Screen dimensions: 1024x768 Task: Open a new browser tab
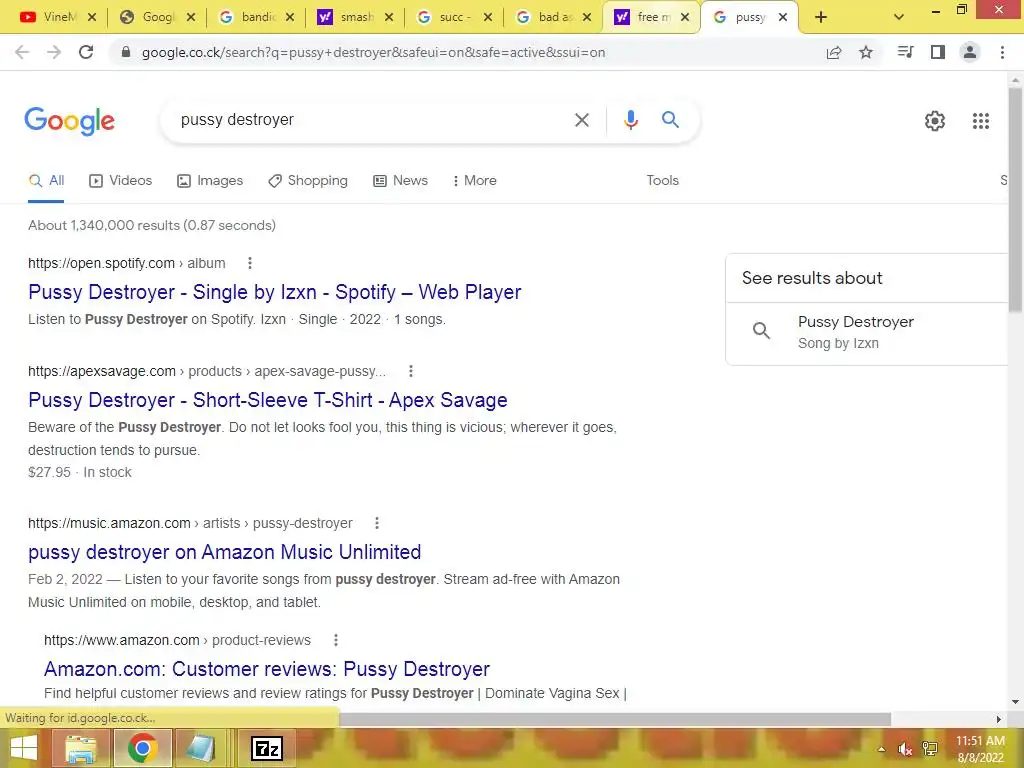coord(821,18)
